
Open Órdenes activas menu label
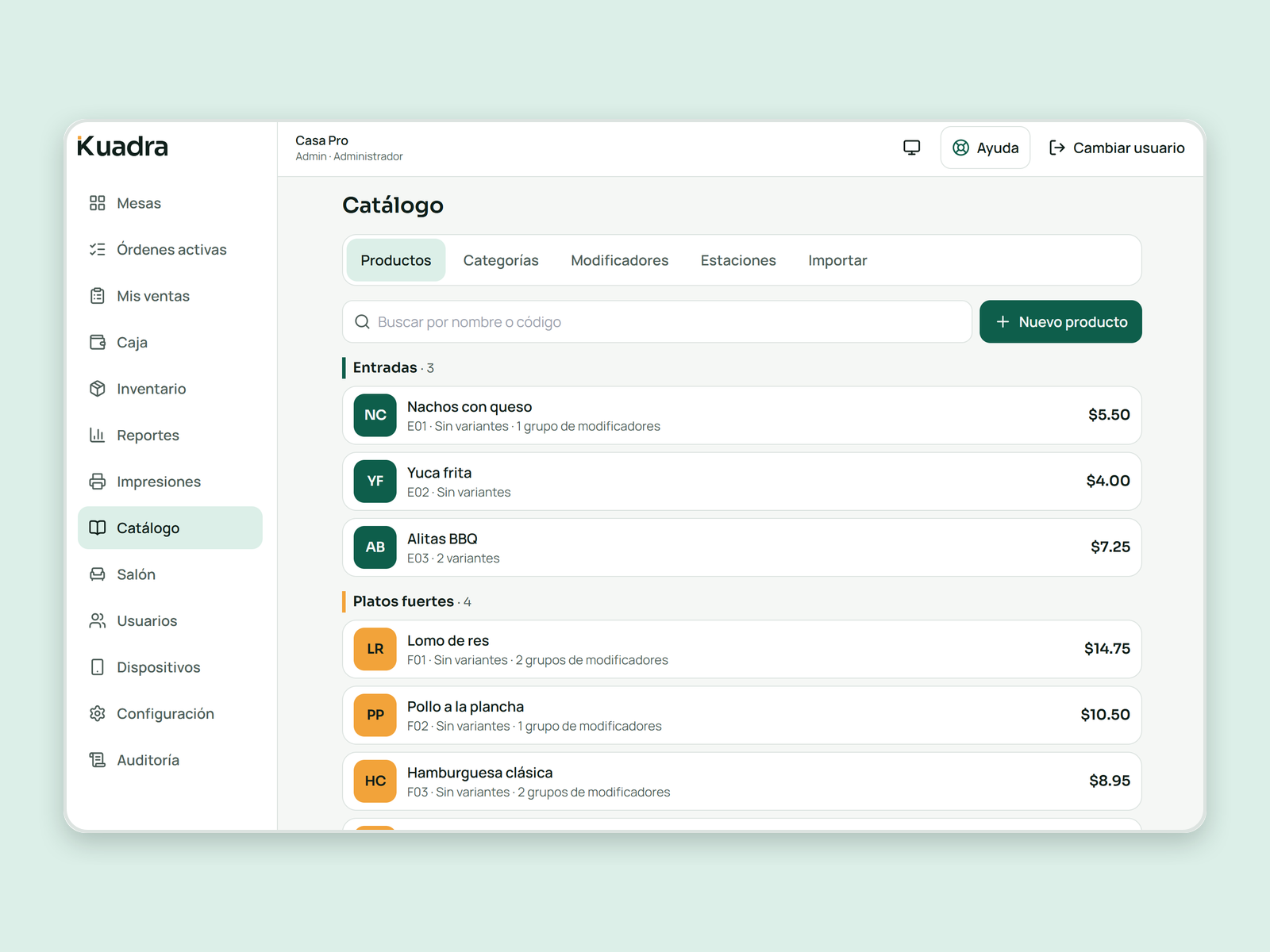[171, 249]
